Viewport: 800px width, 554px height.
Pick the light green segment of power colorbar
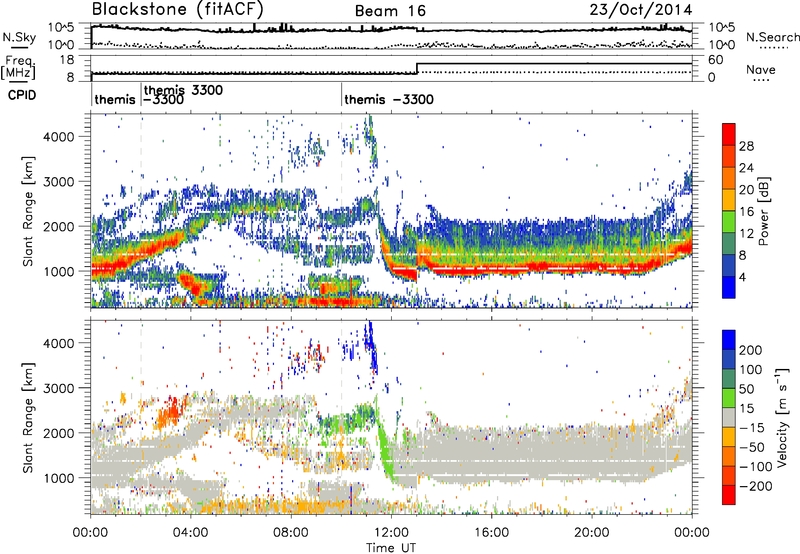coord(729,222)
